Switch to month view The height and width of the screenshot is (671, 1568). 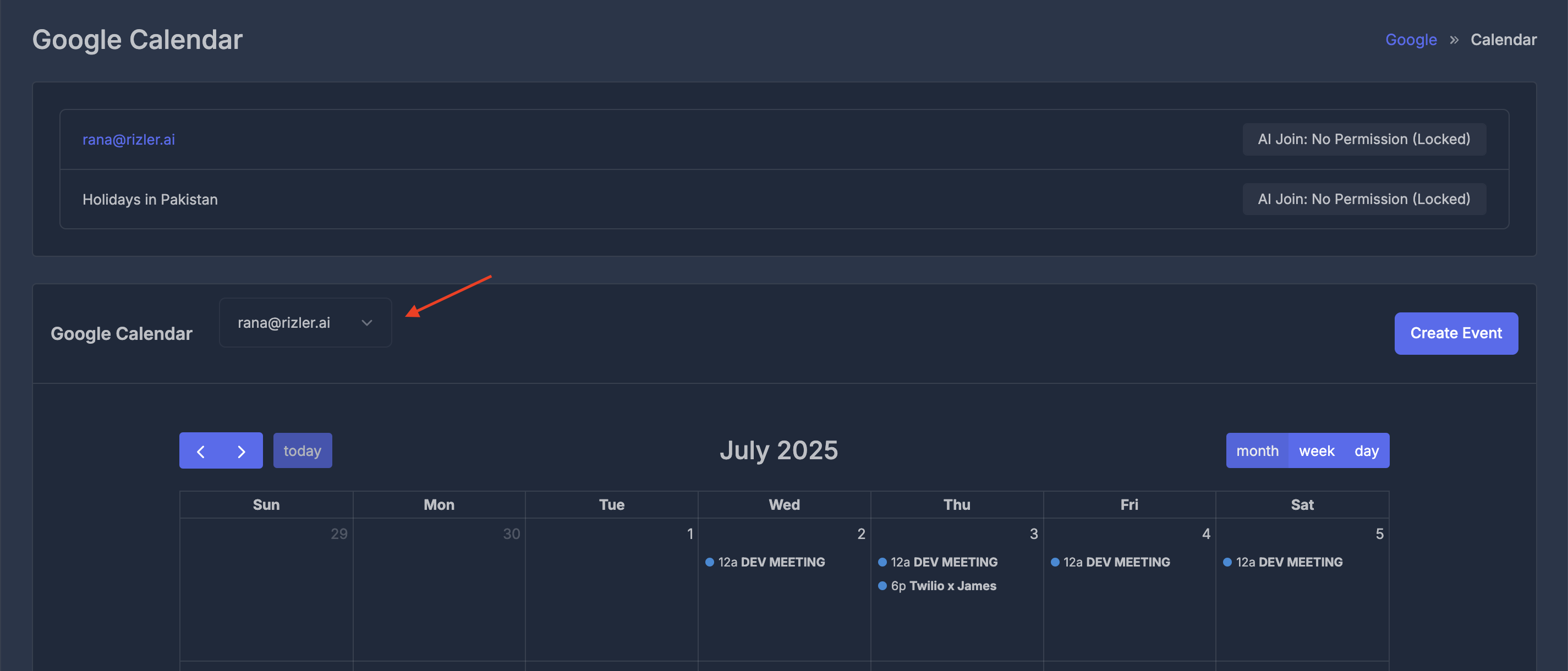point(1257,451)
